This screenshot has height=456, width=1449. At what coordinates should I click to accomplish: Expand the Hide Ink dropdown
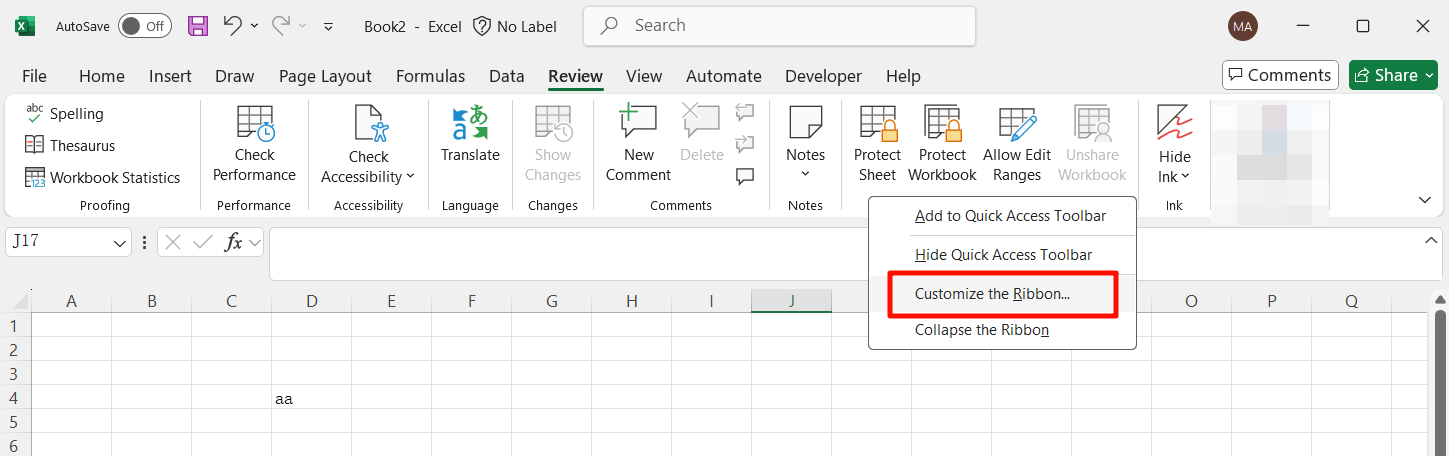(1174, 176)
